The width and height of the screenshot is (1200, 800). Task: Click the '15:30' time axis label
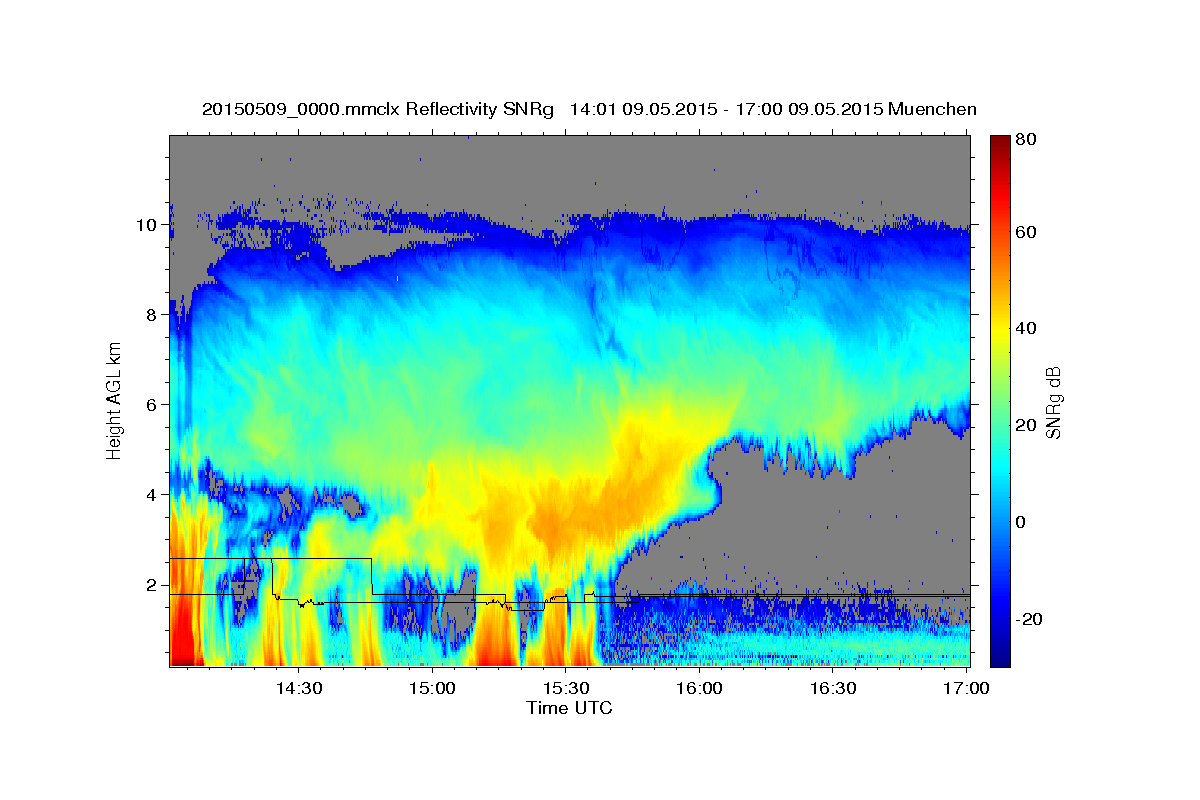[x=565, y=688]
